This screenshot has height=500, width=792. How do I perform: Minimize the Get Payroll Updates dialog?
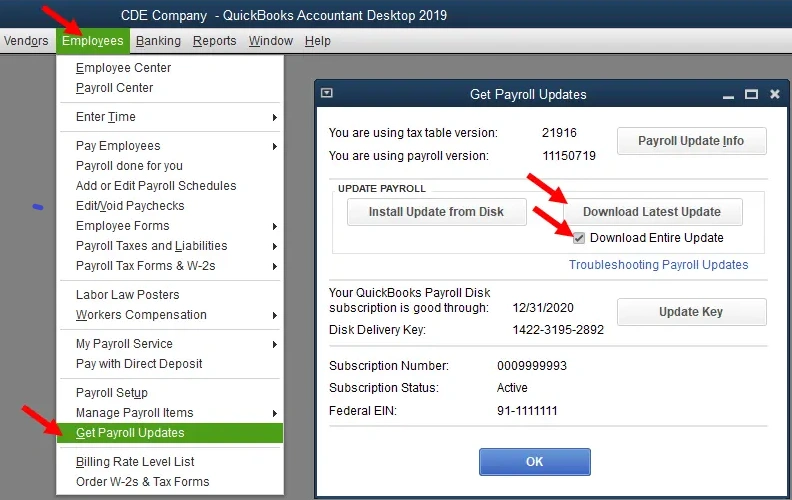[x=727, y=94]
